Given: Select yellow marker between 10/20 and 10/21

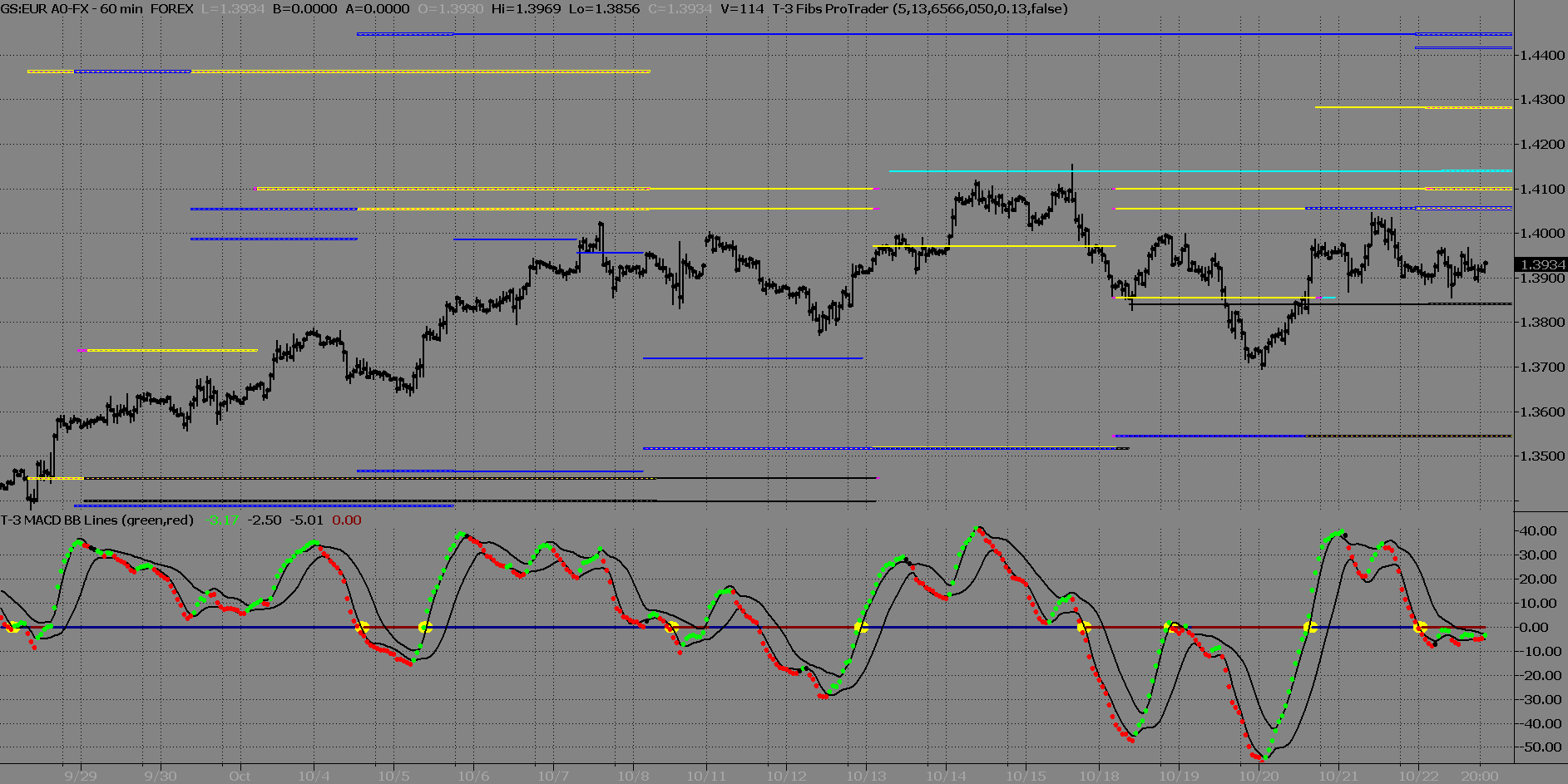Looking at the screenshot, I should point(1310,628).
